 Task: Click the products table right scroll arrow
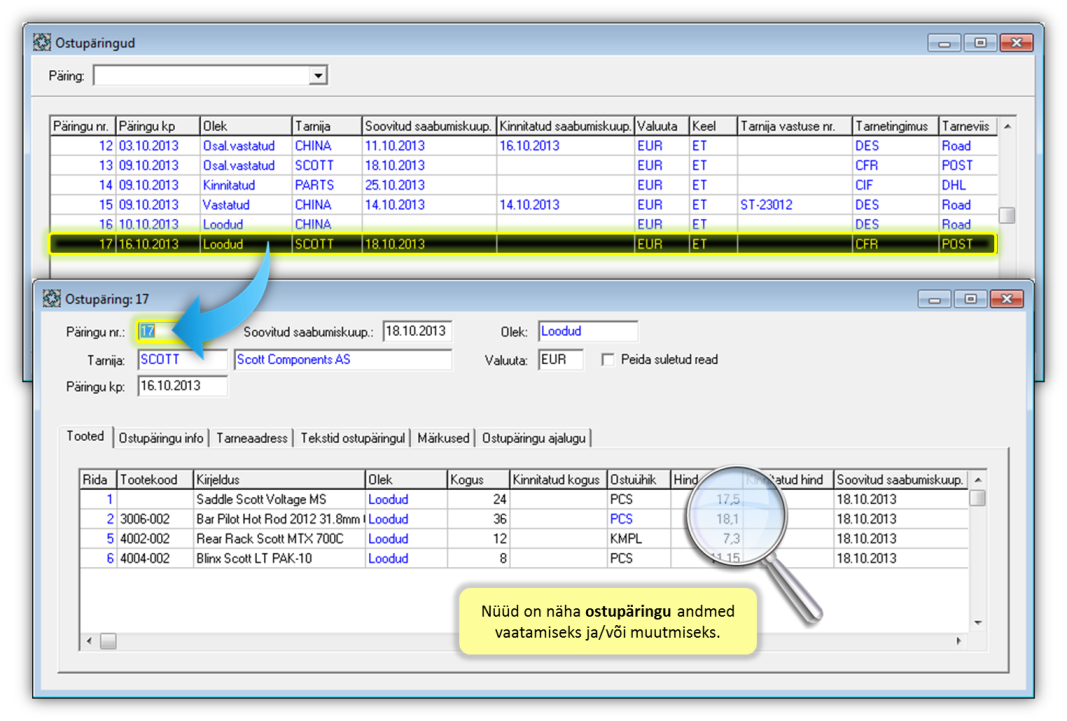(958, 641)
